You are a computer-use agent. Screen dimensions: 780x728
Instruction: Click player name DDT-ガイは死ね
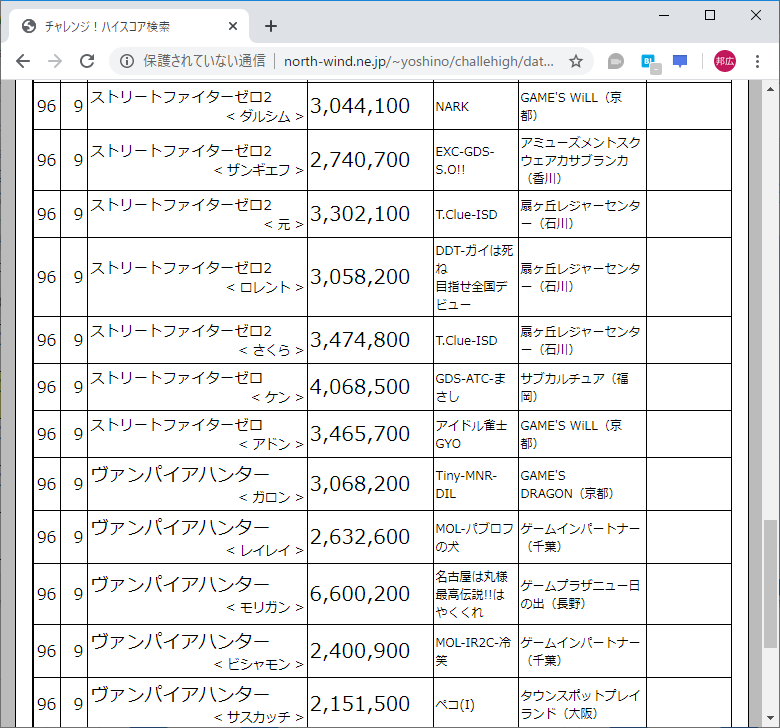point(474,259)
